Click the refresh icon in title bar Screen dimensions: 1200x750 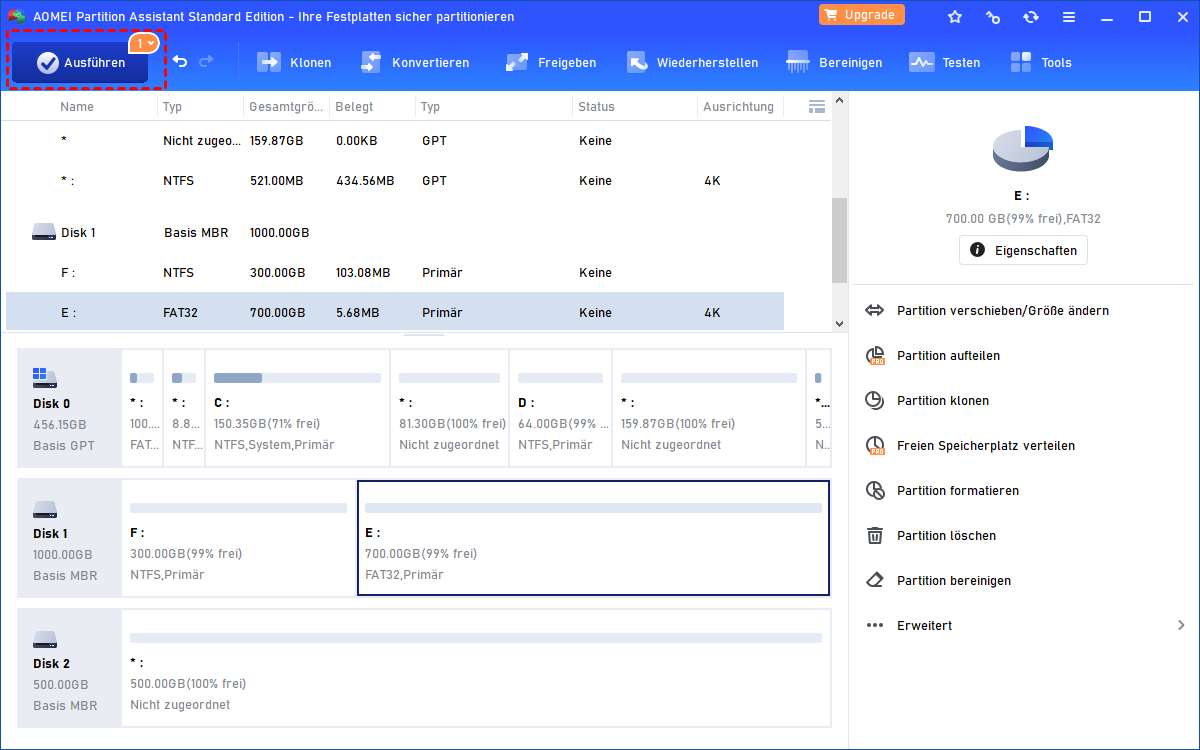[x=1031, y=17]
